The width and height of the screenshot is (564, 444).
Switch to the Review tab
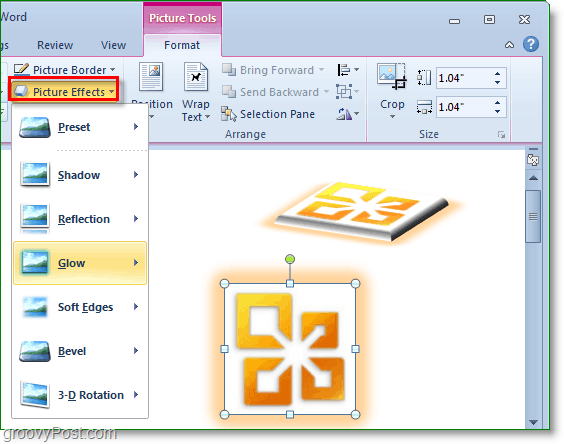click(x=55, y=45)
